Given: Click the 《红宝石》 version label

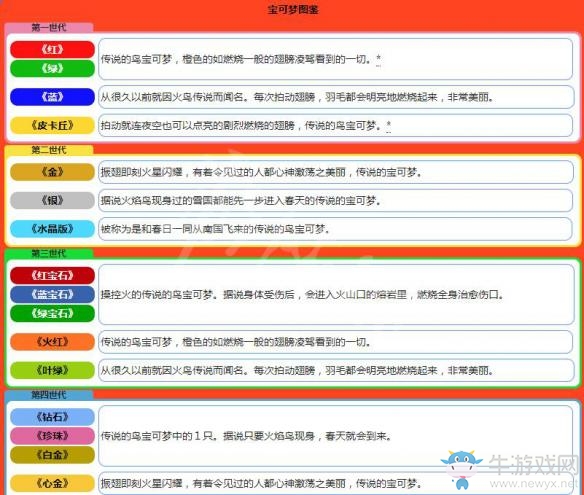Looking at the screenshot, I should [53, 276].
